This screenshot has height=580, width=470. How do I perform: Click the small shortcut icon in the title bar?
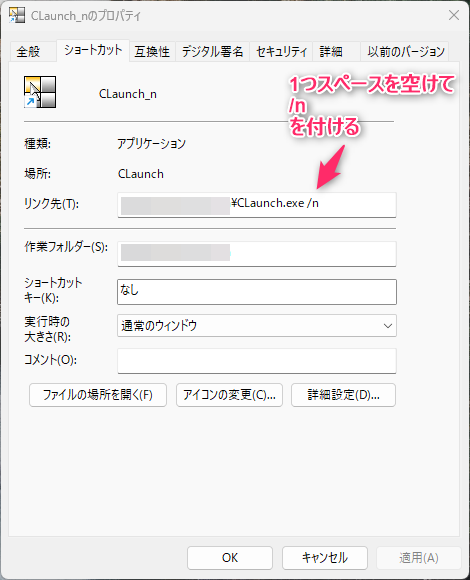[x=17, y=15]
